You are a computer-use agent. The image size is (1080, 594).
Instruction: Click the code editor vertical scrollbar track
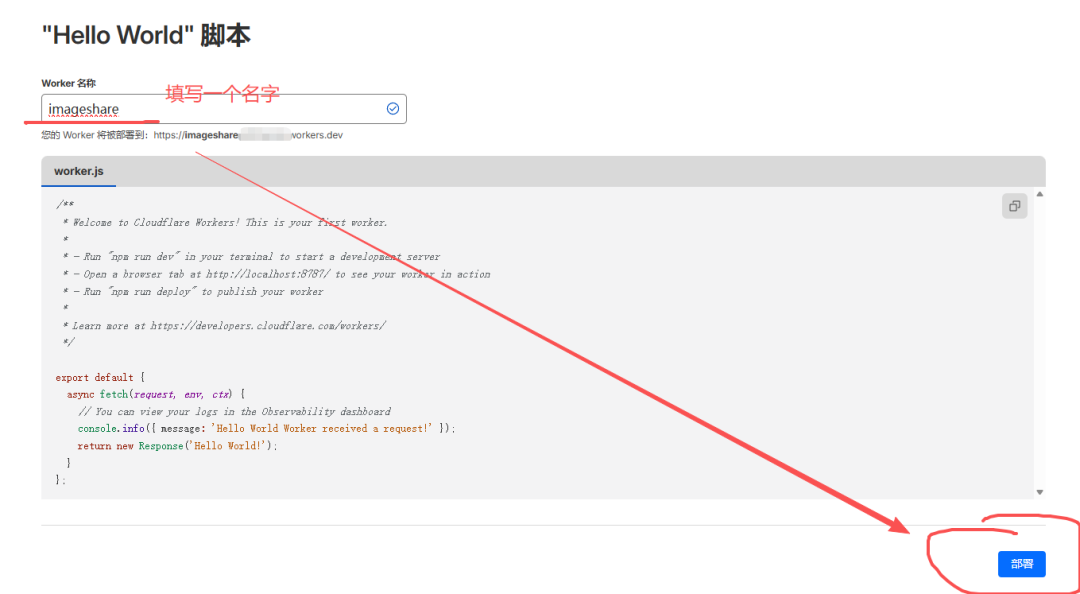click(1040, 340)
